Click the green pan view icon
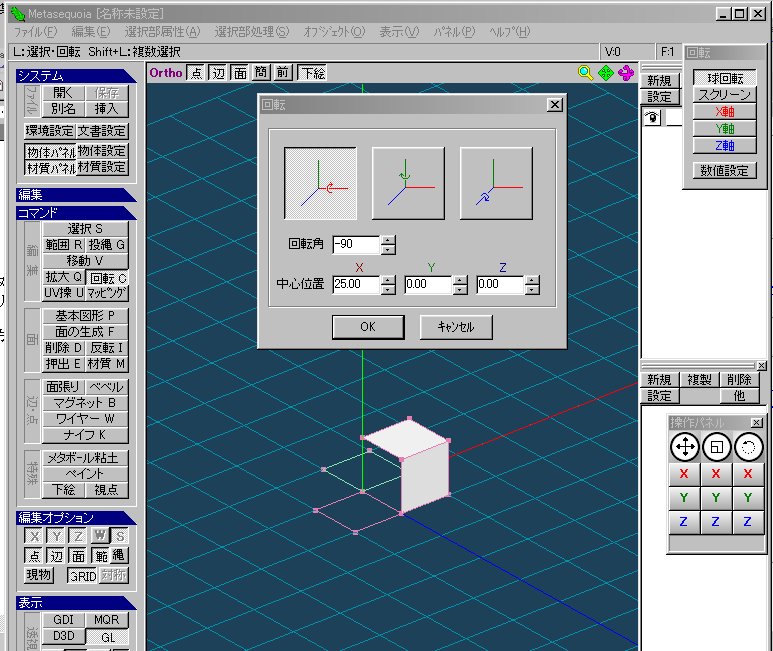Viewport: 773px width, 651px height. point(605,73)
